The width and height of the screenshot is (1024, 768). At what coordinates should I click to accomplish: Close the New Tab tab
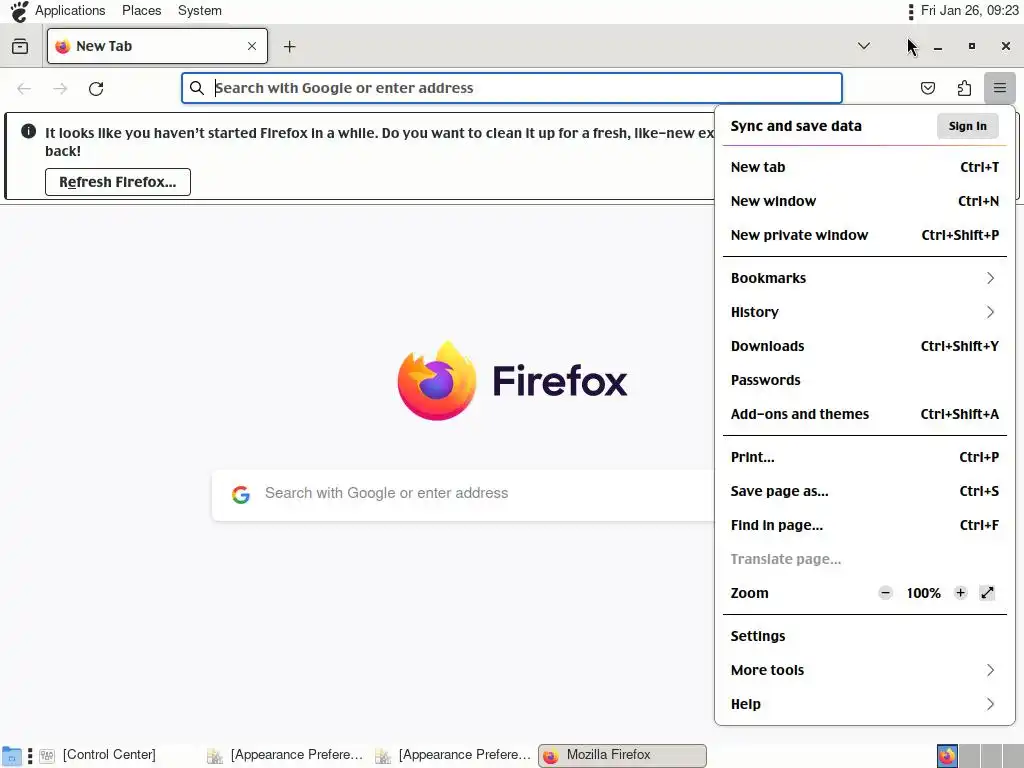(251, 46)
